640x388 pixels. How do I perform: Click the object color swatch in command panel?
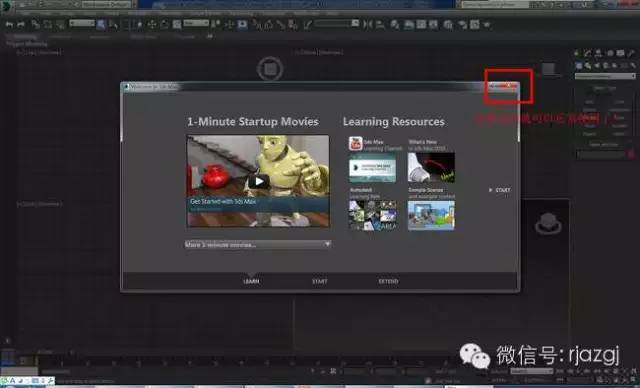(631, 155)
